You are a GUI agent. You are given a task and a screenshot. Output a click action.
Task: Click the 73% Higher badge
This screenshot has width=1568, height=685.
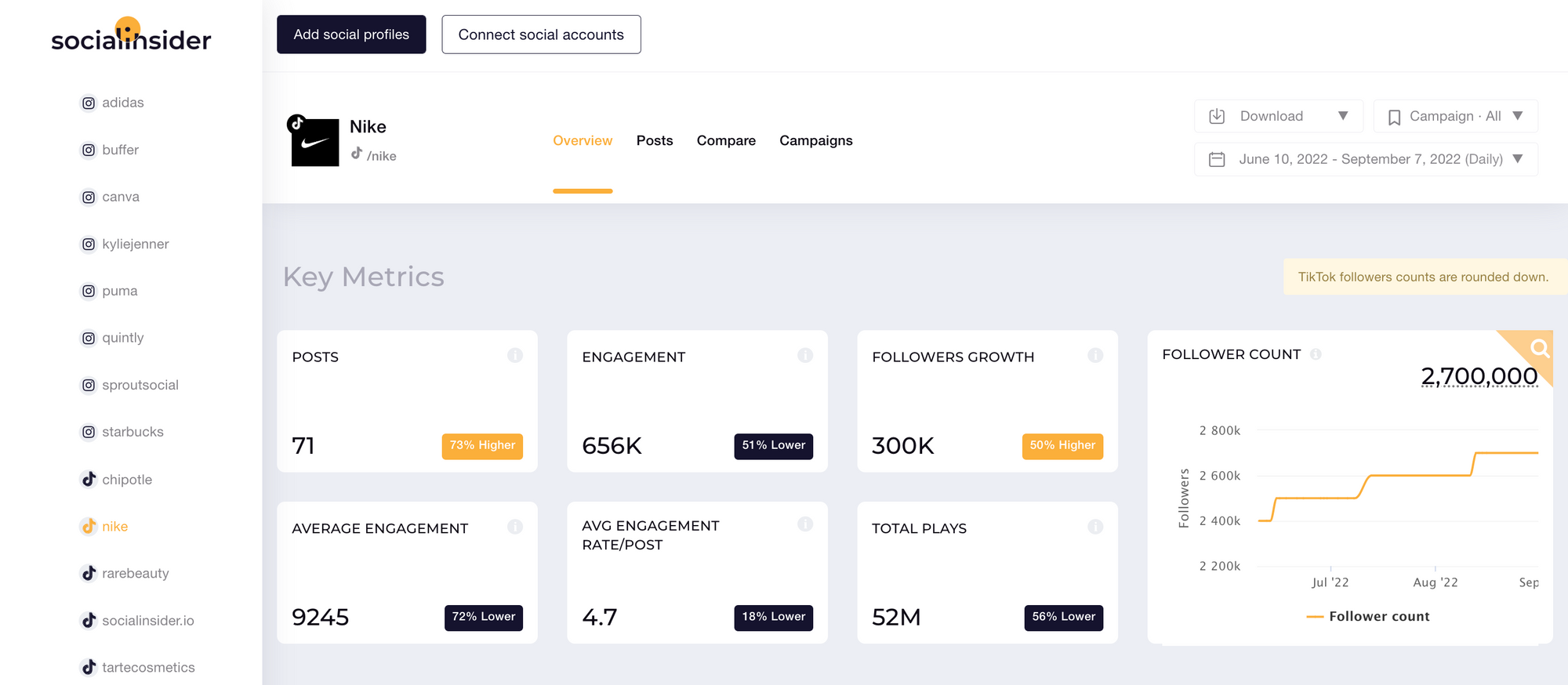click(482, 445)
